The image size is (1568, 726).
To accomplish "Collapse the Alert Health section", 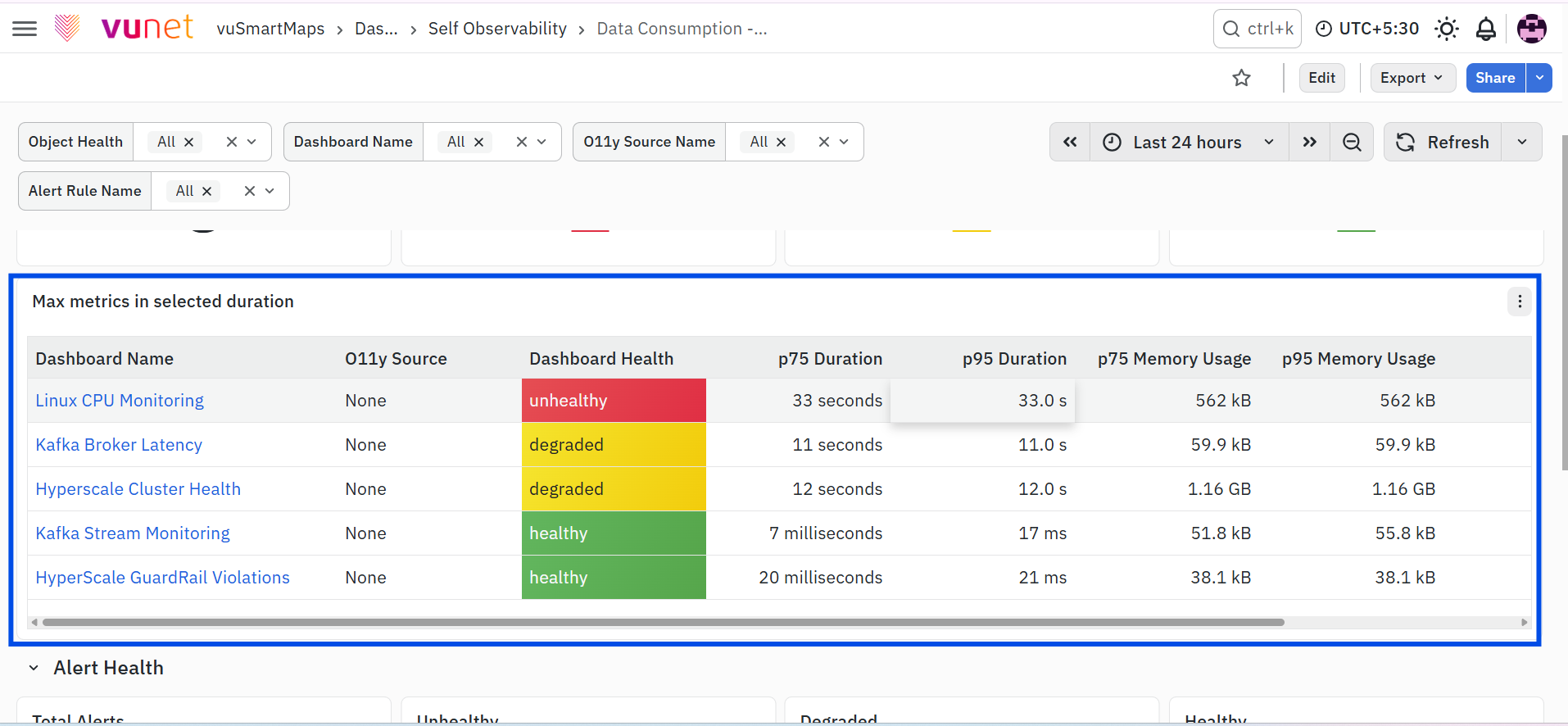I will pos(34,668).
